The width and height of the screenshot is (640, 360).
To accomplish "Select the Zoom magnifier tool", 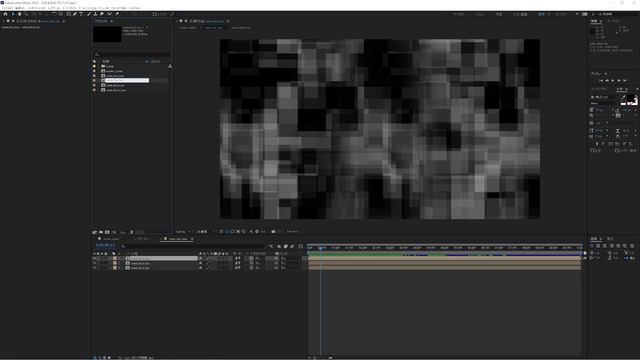I will [x=26, y=14].
